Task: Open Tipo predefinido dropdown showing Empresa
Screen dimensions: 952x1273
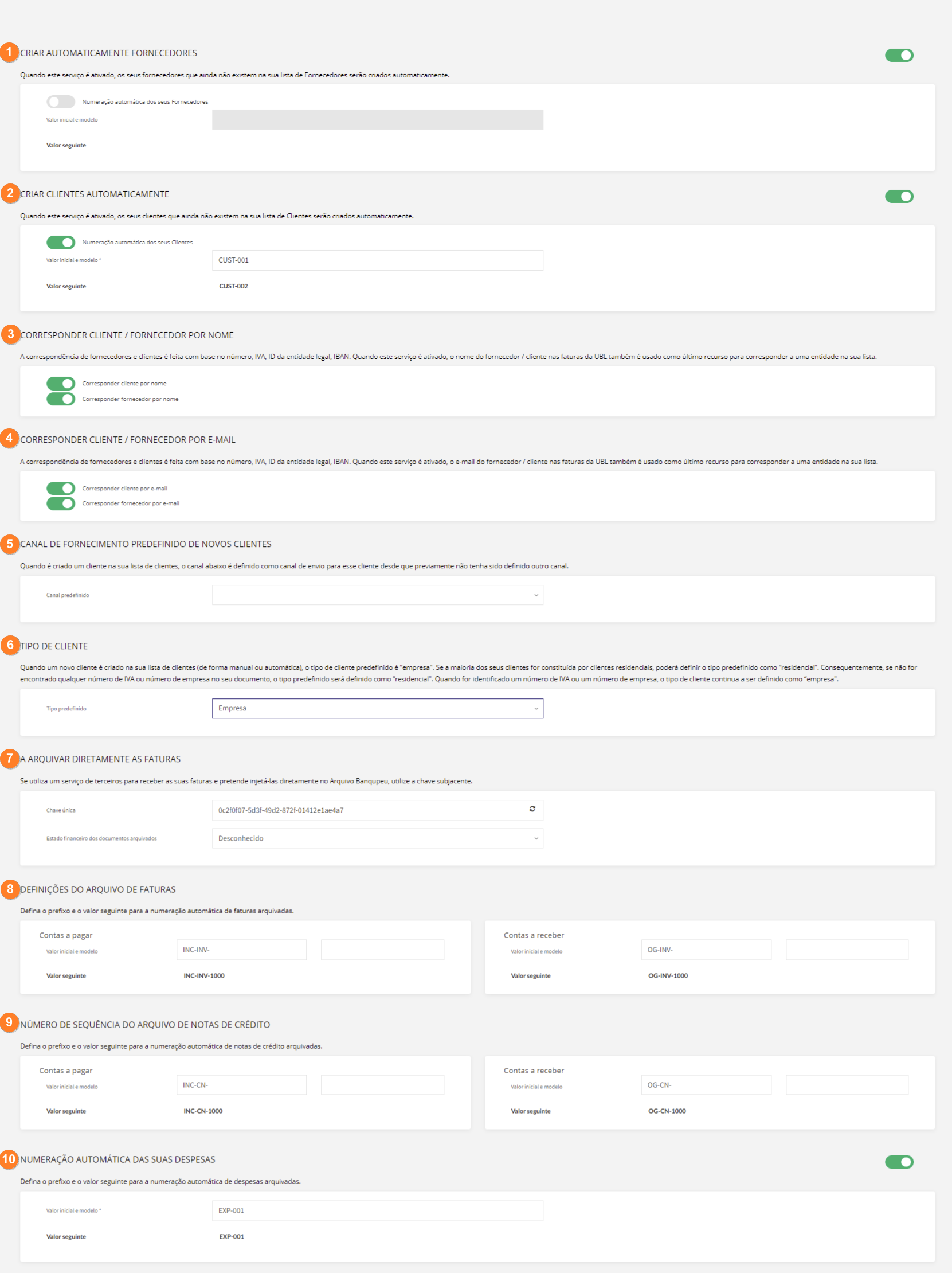Action: coord(377,708)
